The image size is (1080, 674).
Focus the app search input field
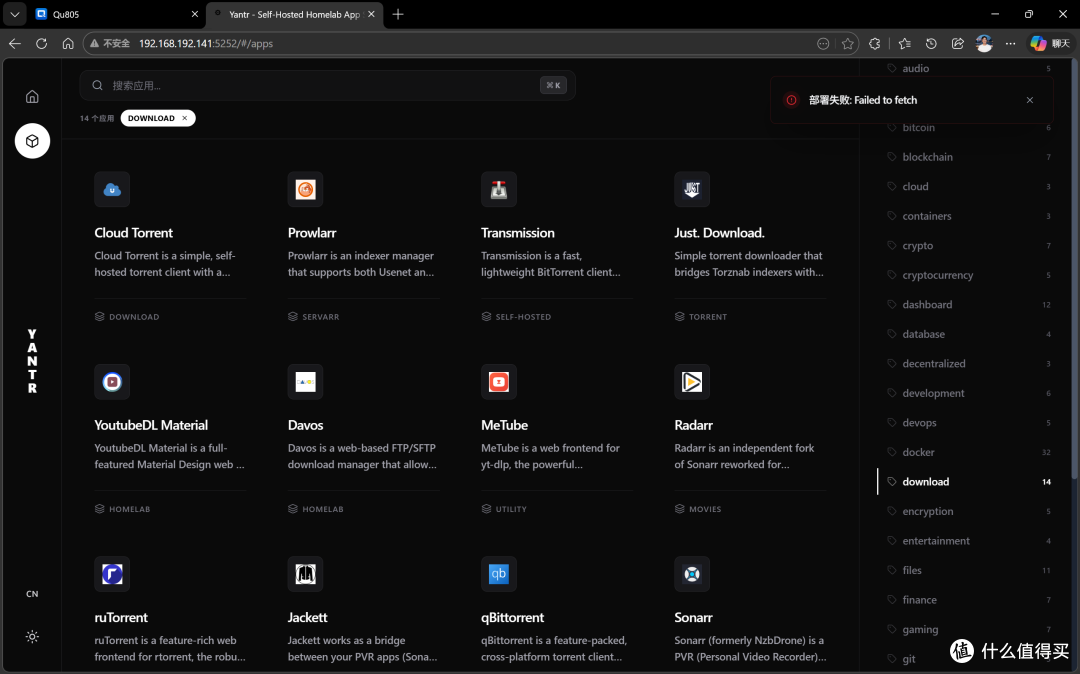coord(327,85)
